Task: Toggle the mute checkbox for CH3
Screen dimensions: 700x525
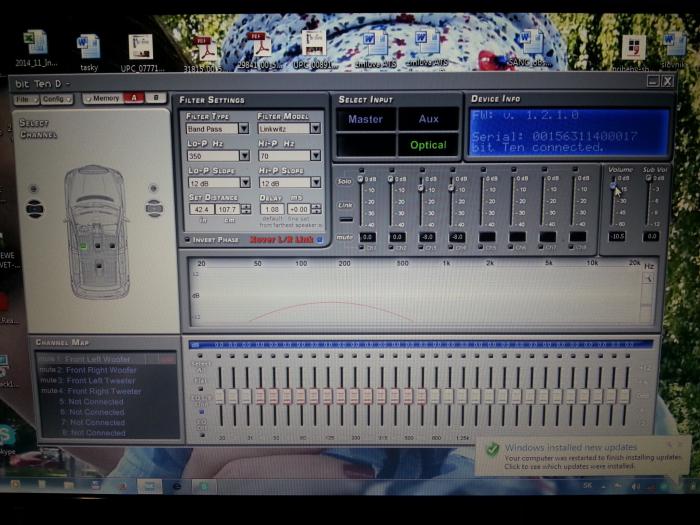Action: [x=421, y=247]
